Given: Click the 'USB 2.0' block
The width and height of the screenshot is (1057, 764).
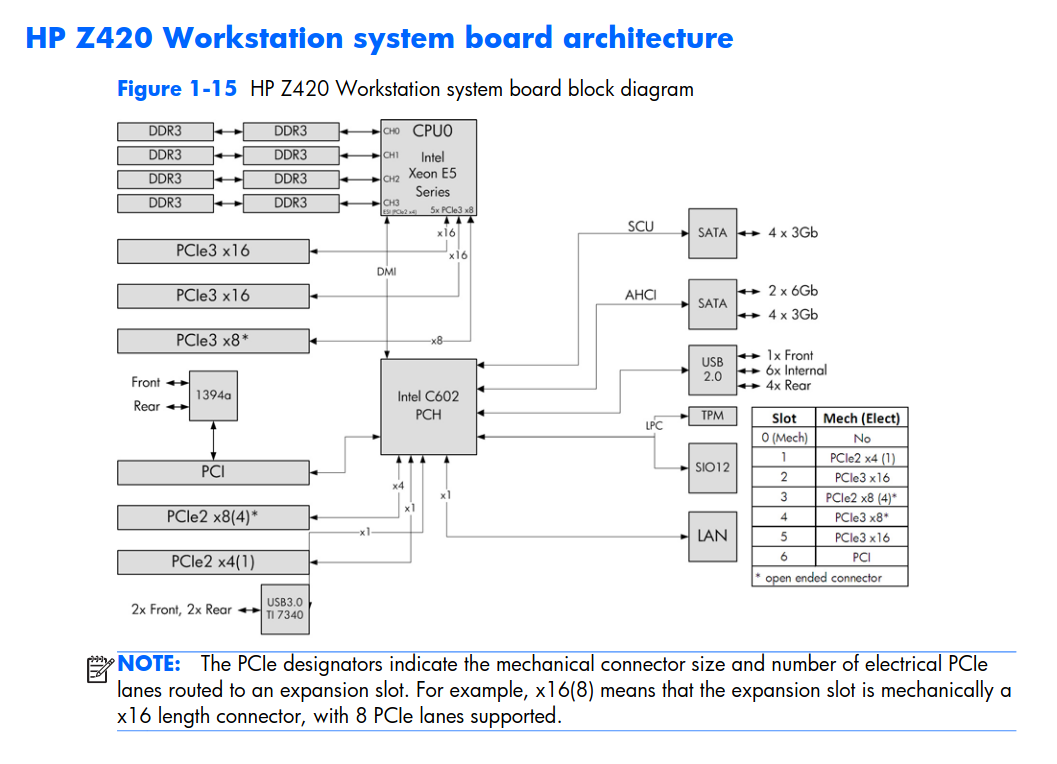Looking at the screenshot, I should coord(713,370).
